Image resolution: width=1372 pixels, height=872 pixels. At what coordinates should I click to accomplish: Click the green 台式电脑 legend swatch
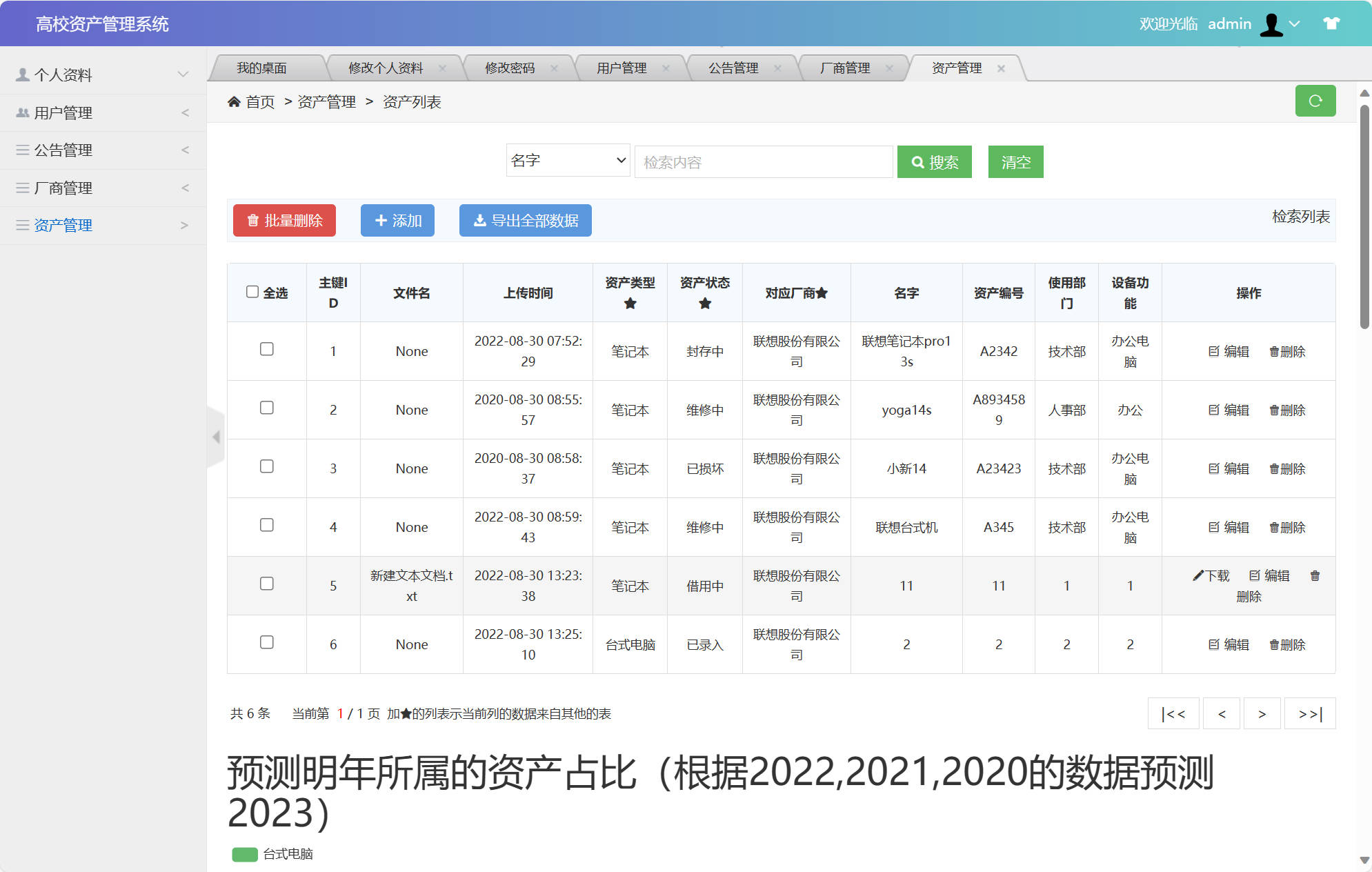pos(244,854)
